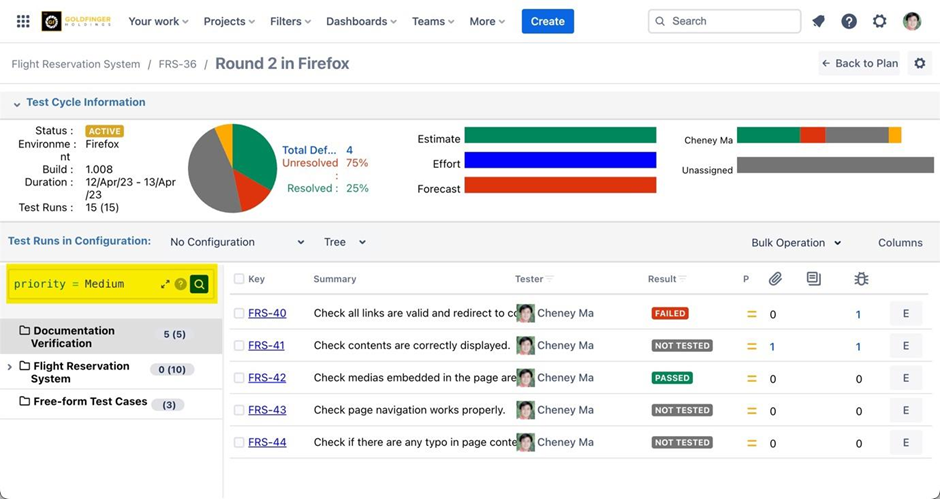Click the blue Create button
The height and width of the screenshot is (499, 940).
[x=547, y=21]
